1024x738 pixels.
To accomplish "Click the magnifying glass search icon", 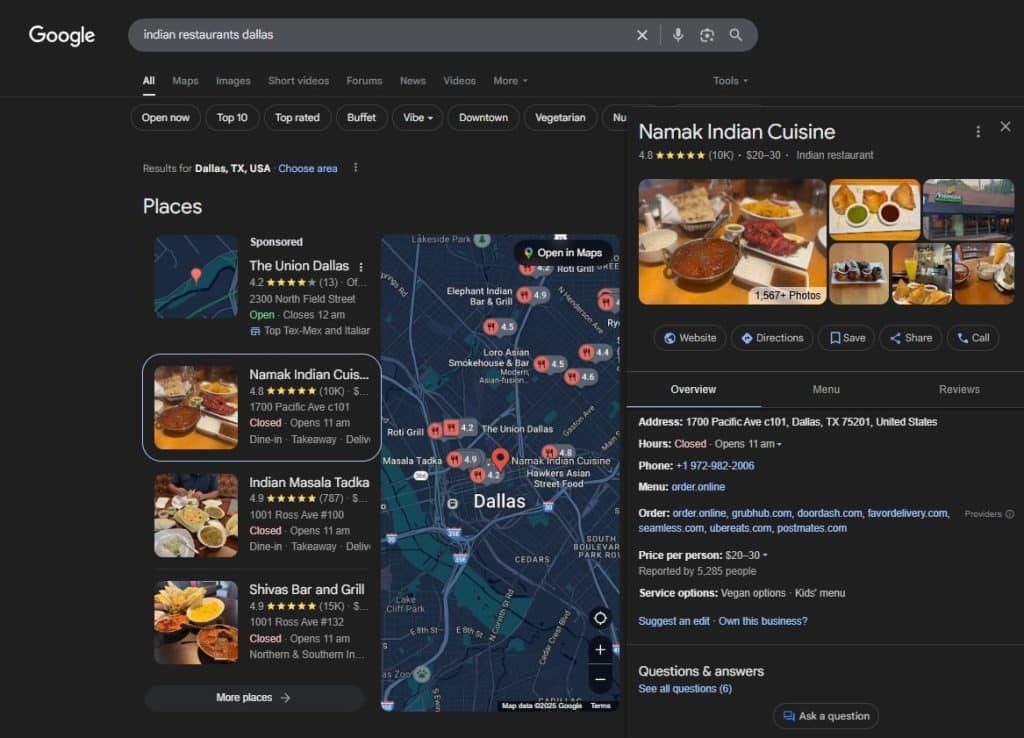I will coord(736,35).
